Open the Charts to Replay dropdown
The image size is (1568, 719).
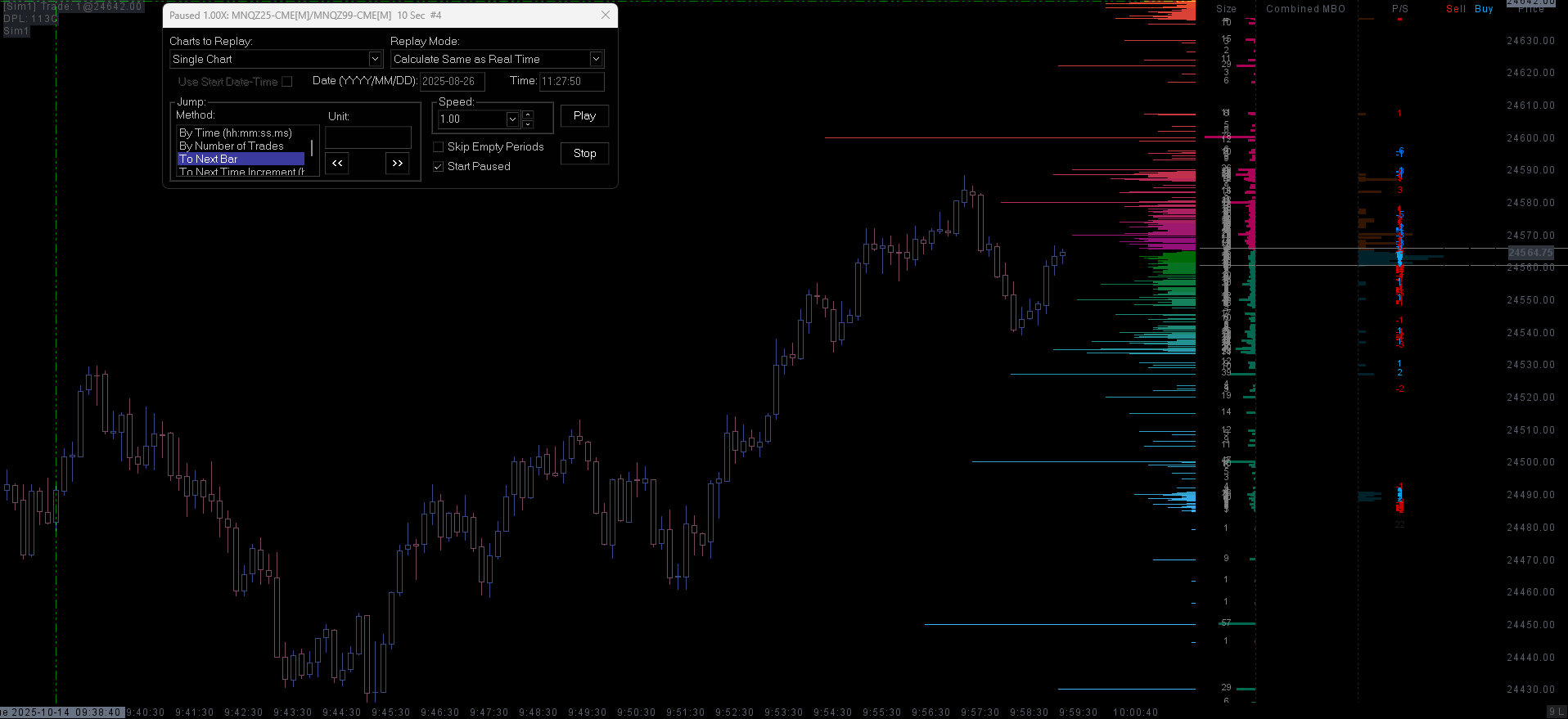[x=375, y=59]
